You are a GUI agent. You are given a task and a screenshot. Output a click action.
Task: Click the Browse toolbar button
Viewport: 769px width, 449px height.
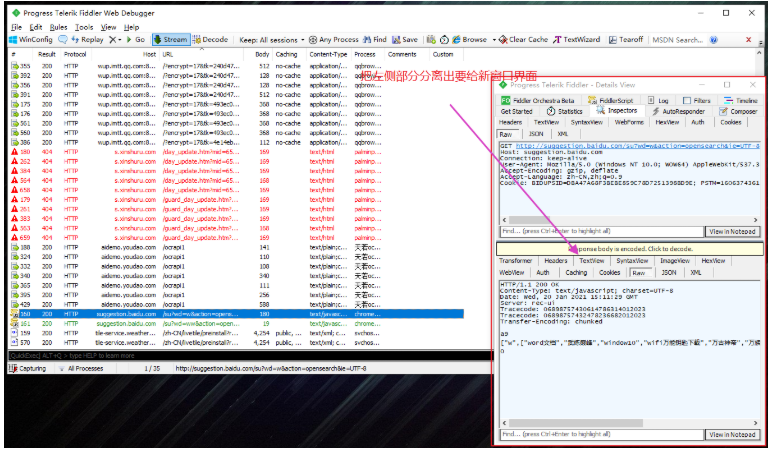[469, 40]
